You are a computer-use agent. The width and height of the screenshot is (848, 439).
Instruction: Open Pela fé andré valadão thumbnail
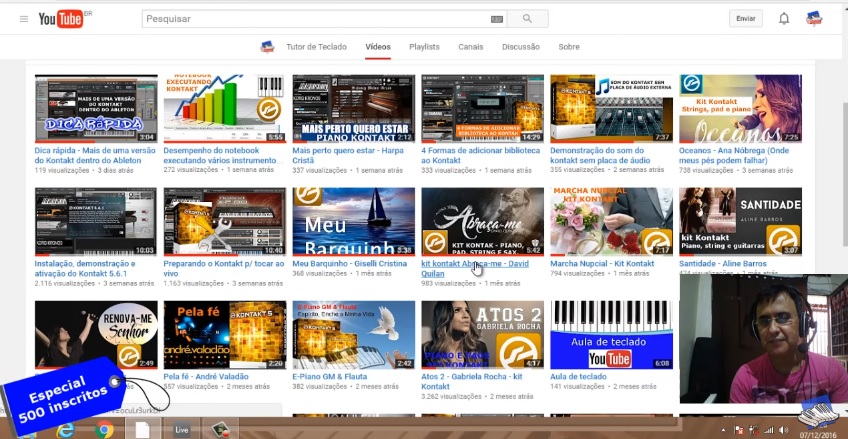[x=225, y=335]
